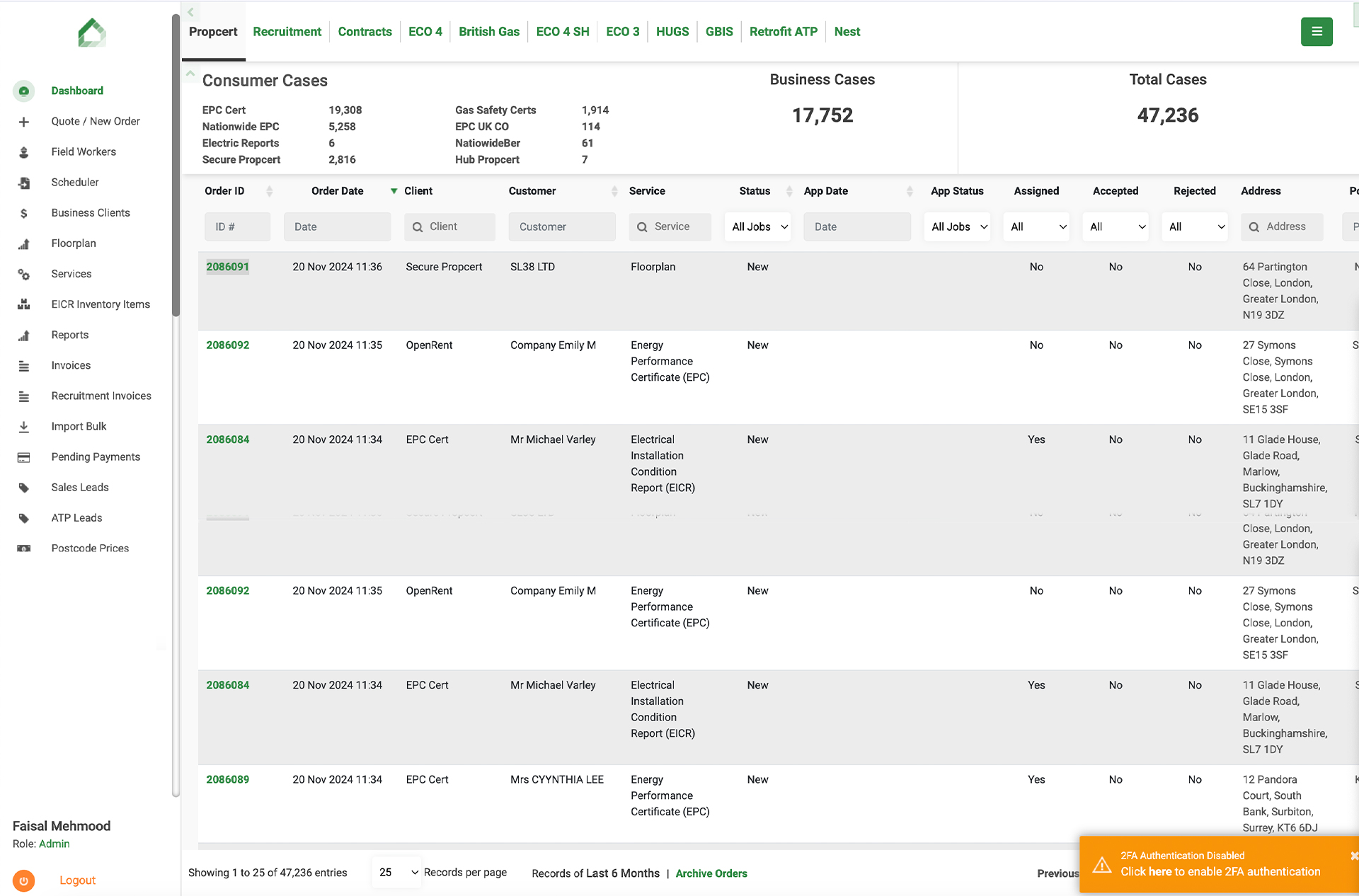
Task: Open the Status All Jobs dropdown
Action: pos(757,227)
